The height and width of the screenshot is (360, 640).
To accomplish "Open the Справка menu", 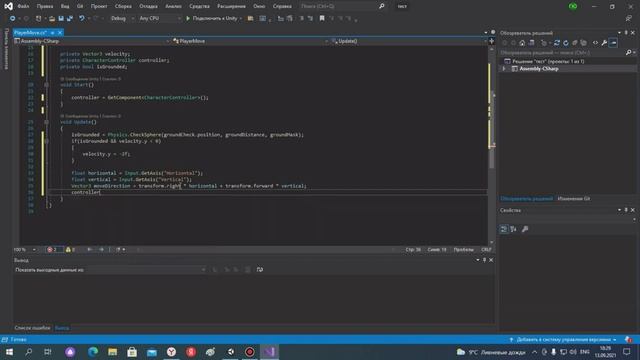I will [x=282, y=6].
